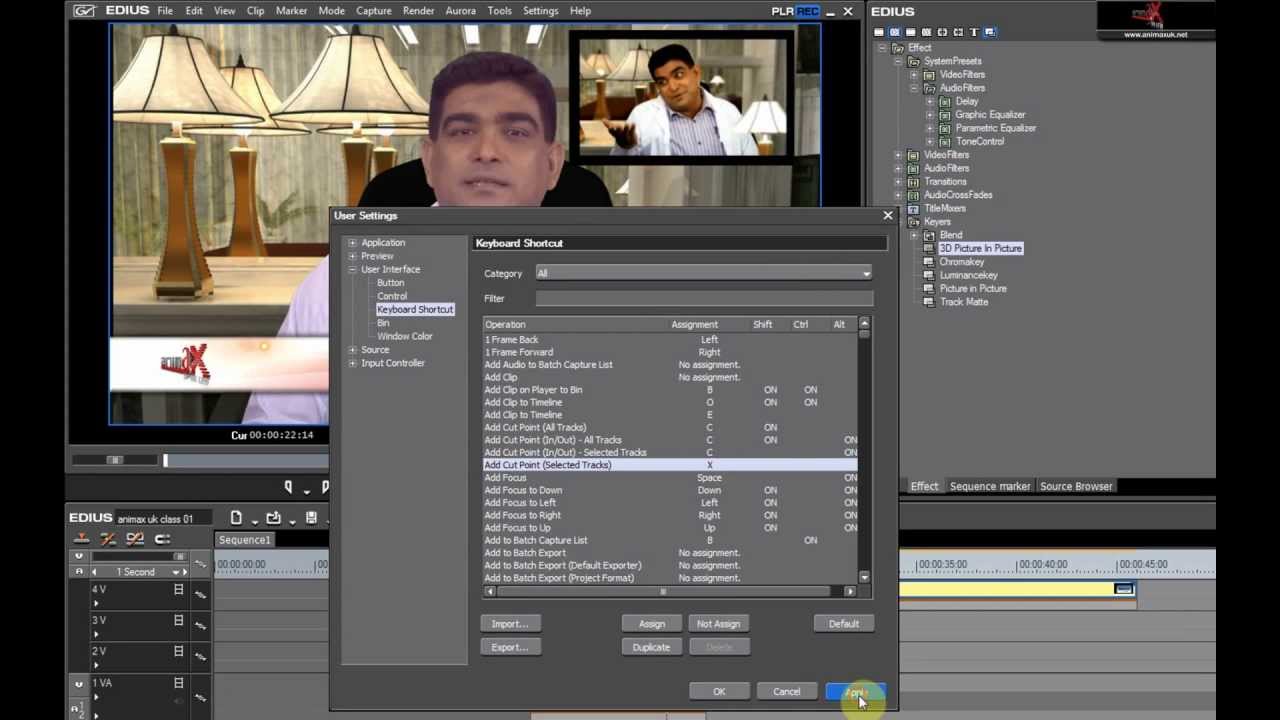Click the TitleMixers folder icon in the Effect tree

913,208
